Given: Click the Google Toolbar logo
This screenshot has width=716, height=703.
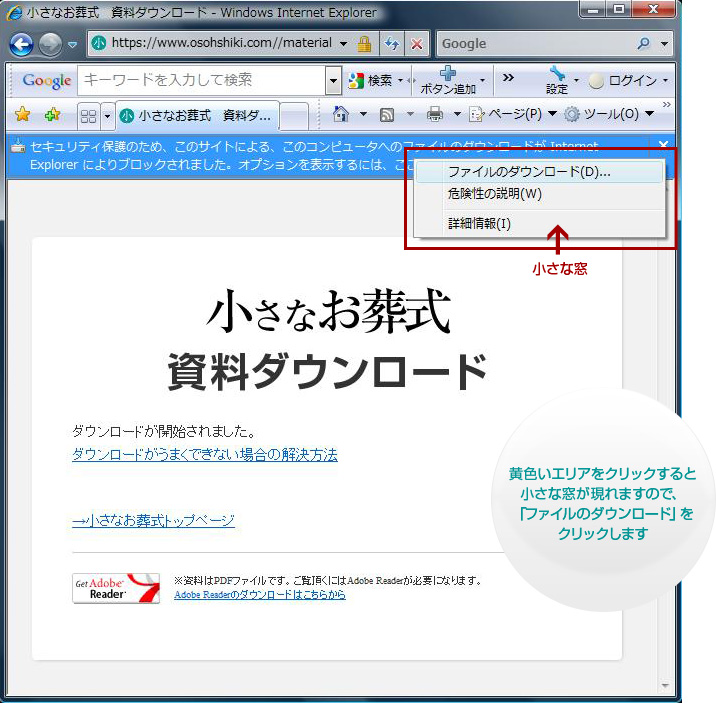Looking at the screenshot, I should click(47, 81).
